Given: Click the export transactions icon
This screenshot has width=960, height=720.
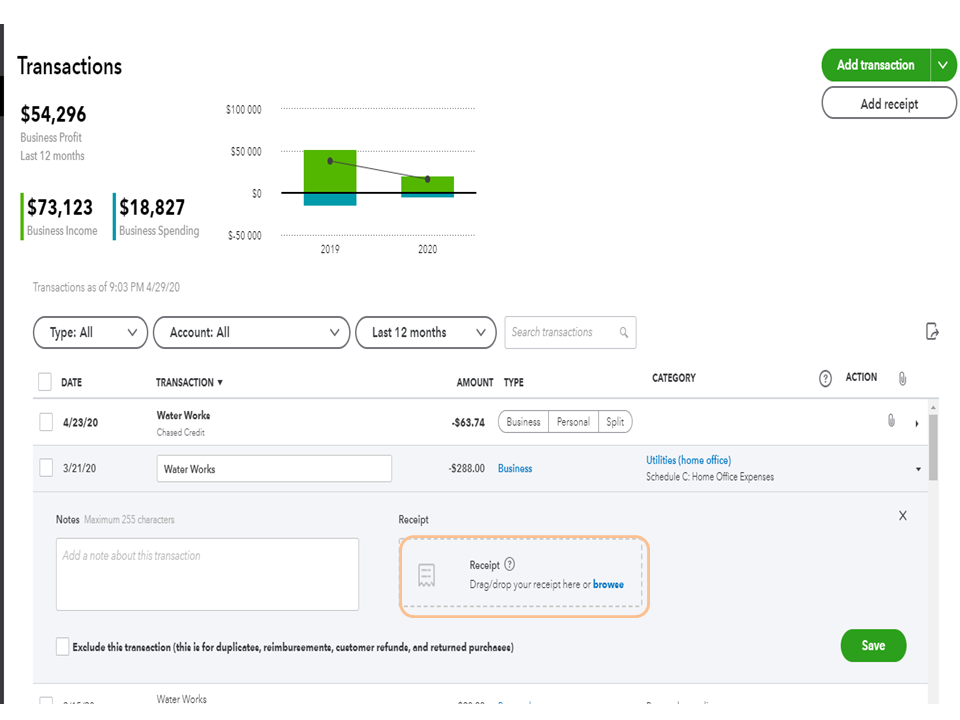Looking at the screenshot, I should (x=932, y=332).
